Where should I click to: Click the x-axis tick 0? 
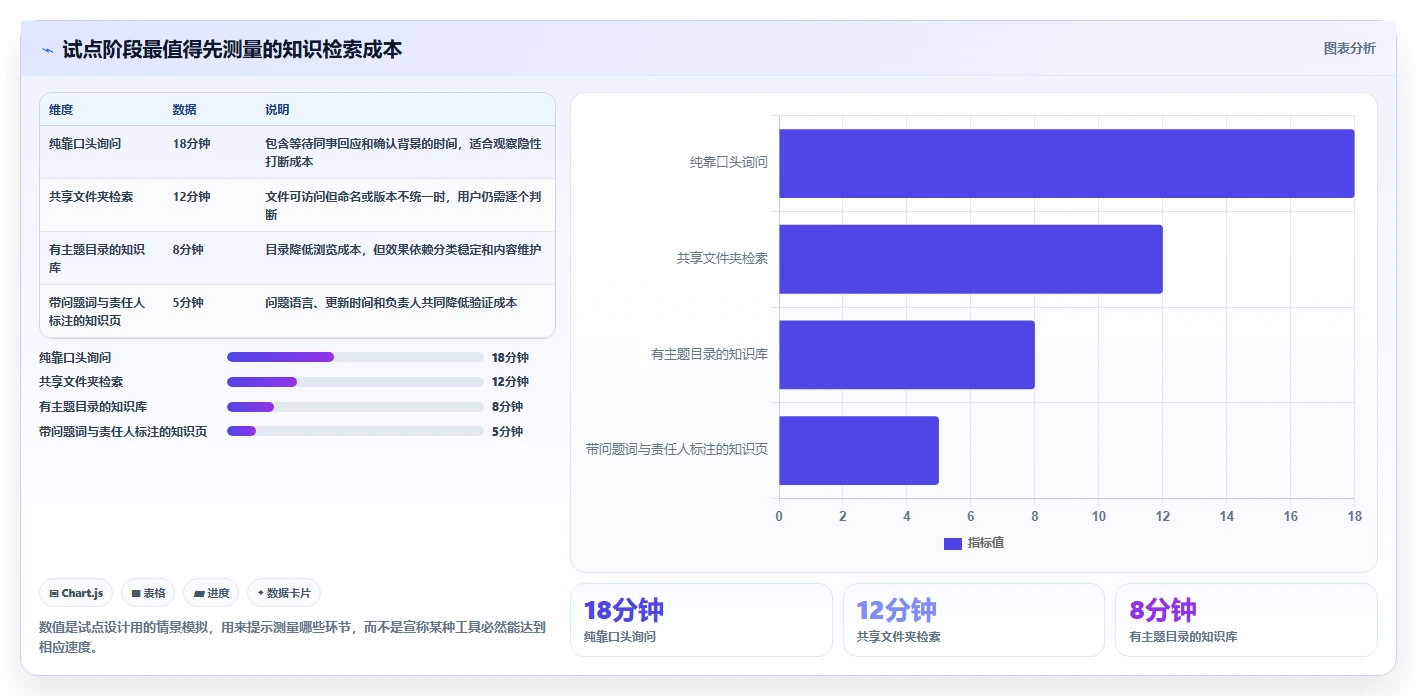[780, 516]
